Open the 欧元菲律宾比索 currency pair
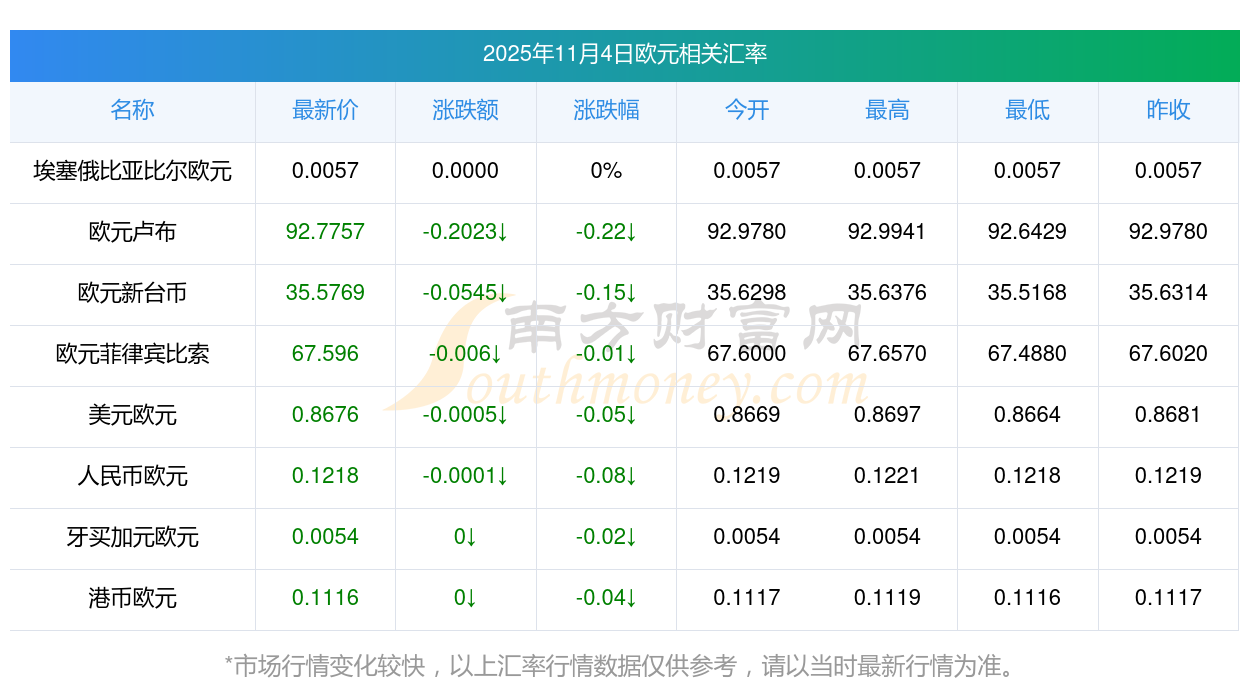This screenshot has width=1250, height=697. pos(132,355)
